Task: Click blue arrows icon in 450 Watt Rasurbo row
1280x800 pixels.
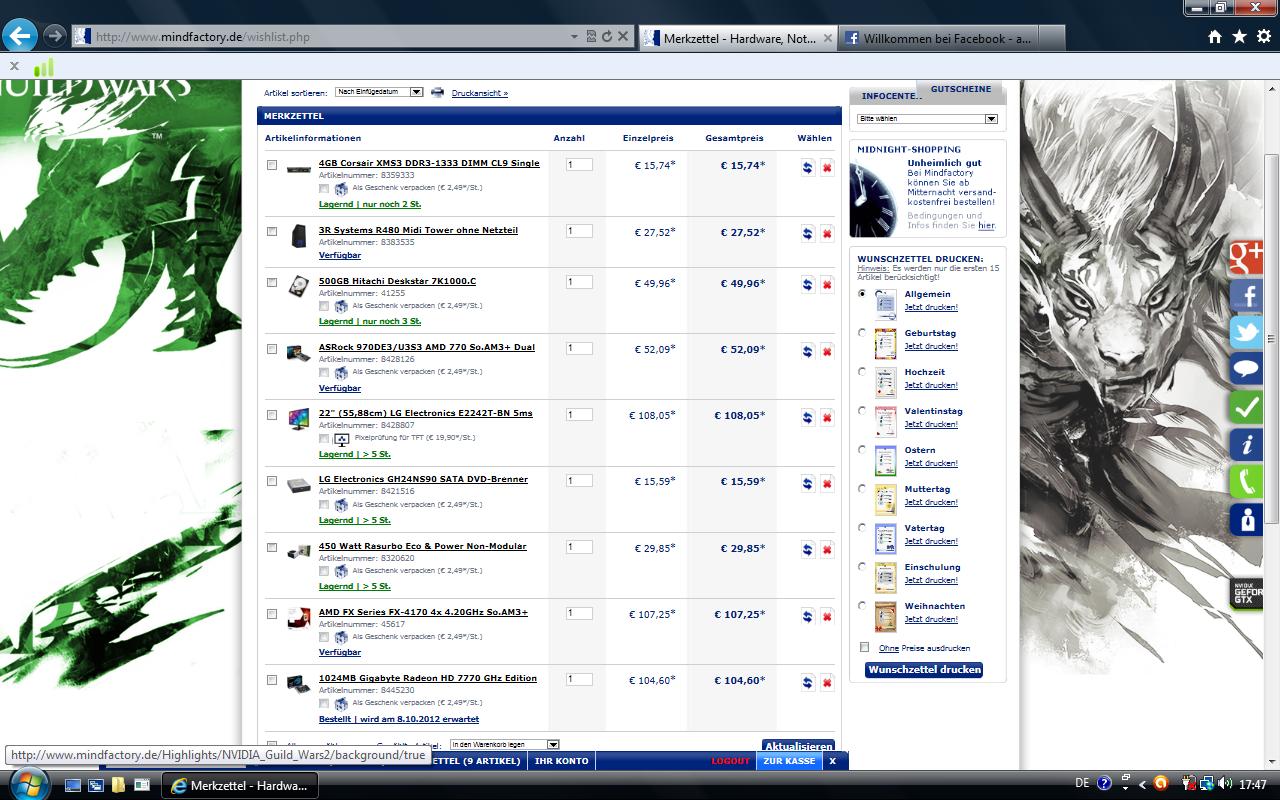Action: pyautogui.click(x=807, y=550)
